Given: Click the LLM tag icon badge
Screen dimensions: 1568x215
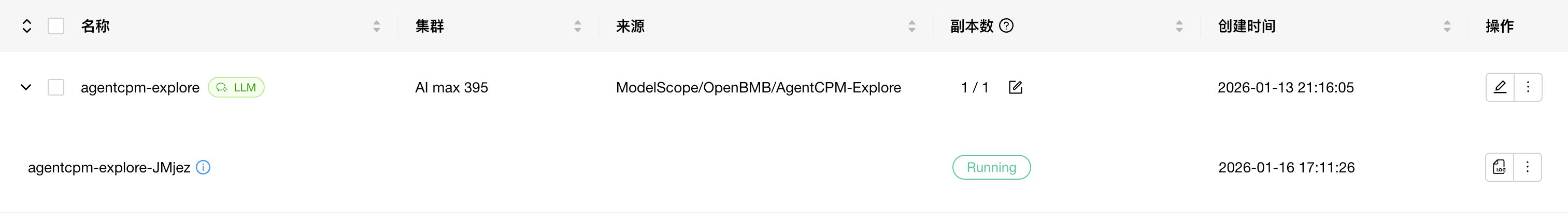Looking at the screenshot, I should click(236, 87).
